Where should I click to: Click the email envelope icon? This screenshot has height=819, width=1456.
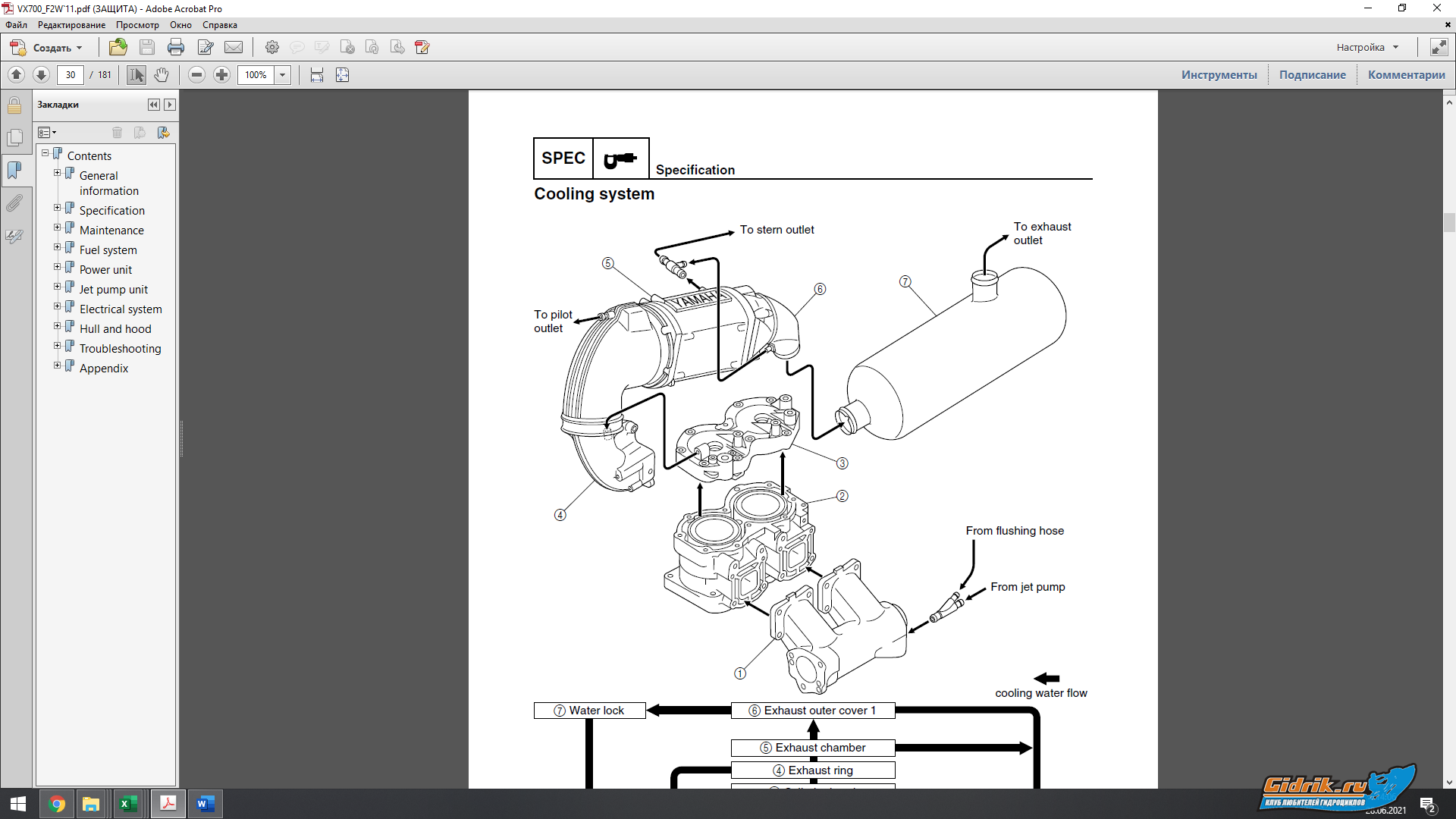(234, 48)
